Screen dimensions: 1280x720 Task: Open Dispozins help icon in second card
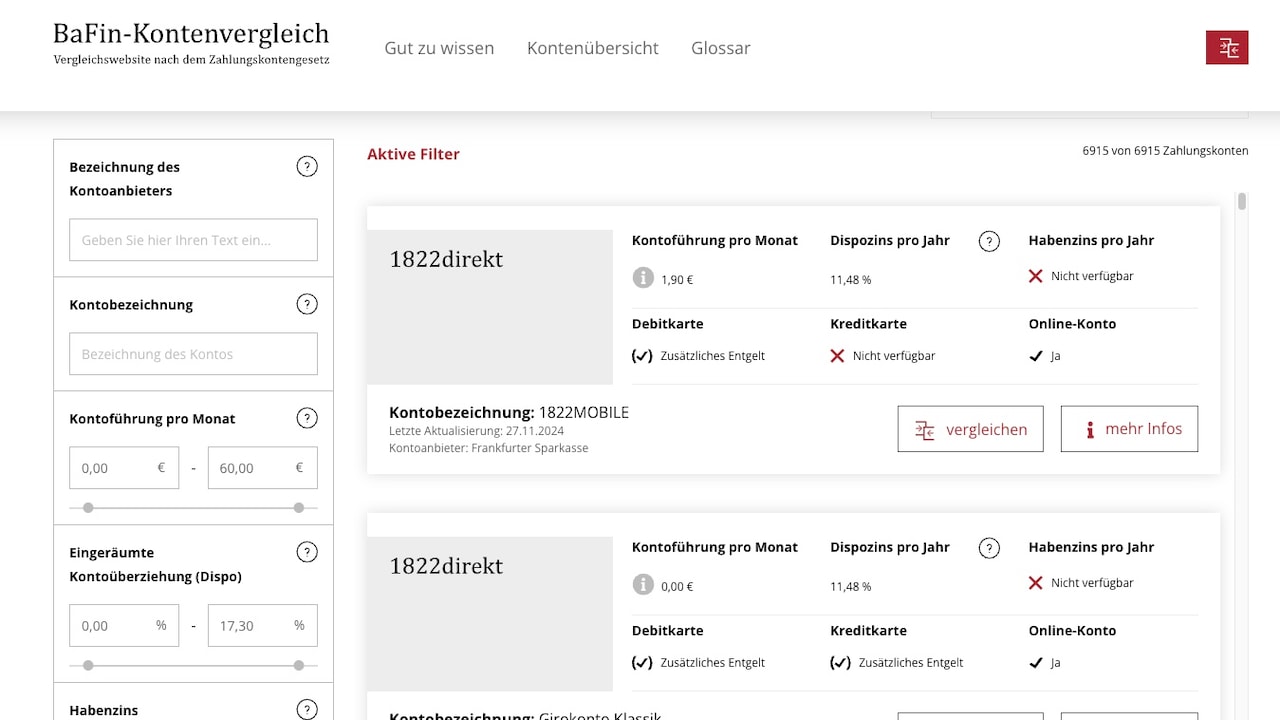click(989, 548)
